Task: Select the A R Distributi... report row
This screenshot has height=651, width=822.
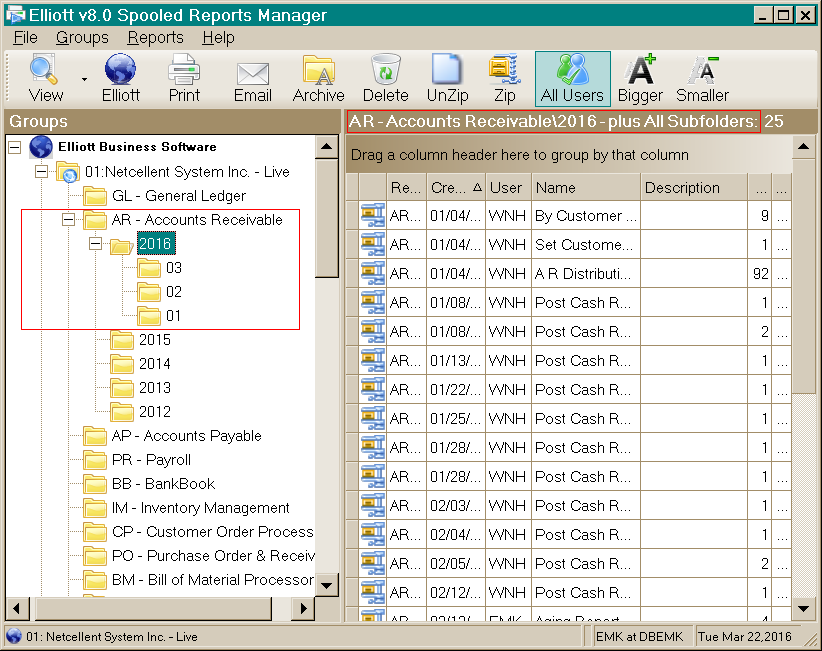Action: (x=568, y=274)
